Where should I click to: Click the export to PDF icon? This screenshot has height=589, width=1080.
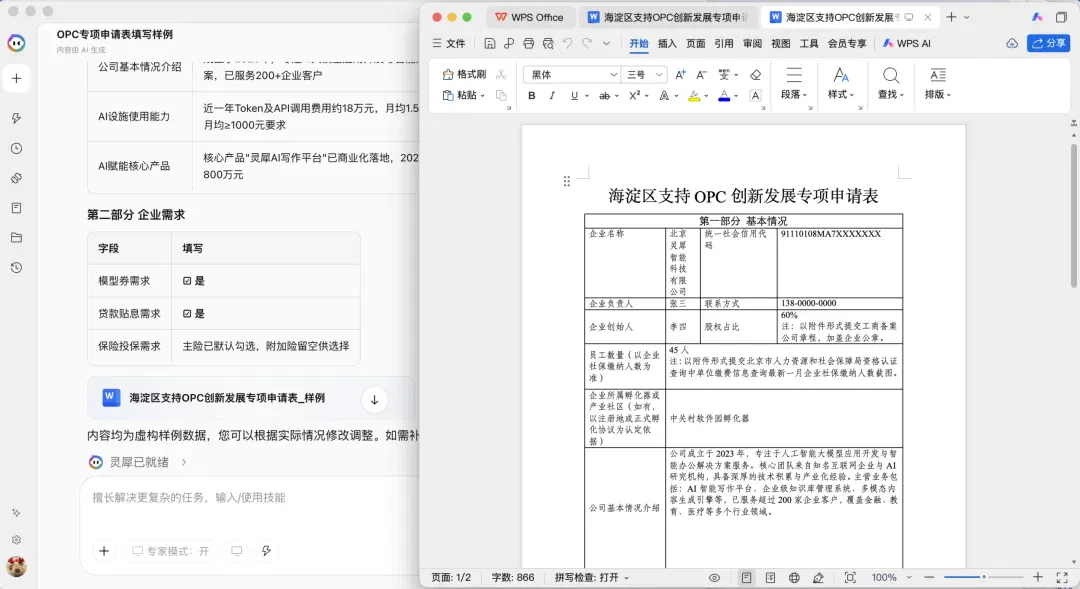click(509, 43)
